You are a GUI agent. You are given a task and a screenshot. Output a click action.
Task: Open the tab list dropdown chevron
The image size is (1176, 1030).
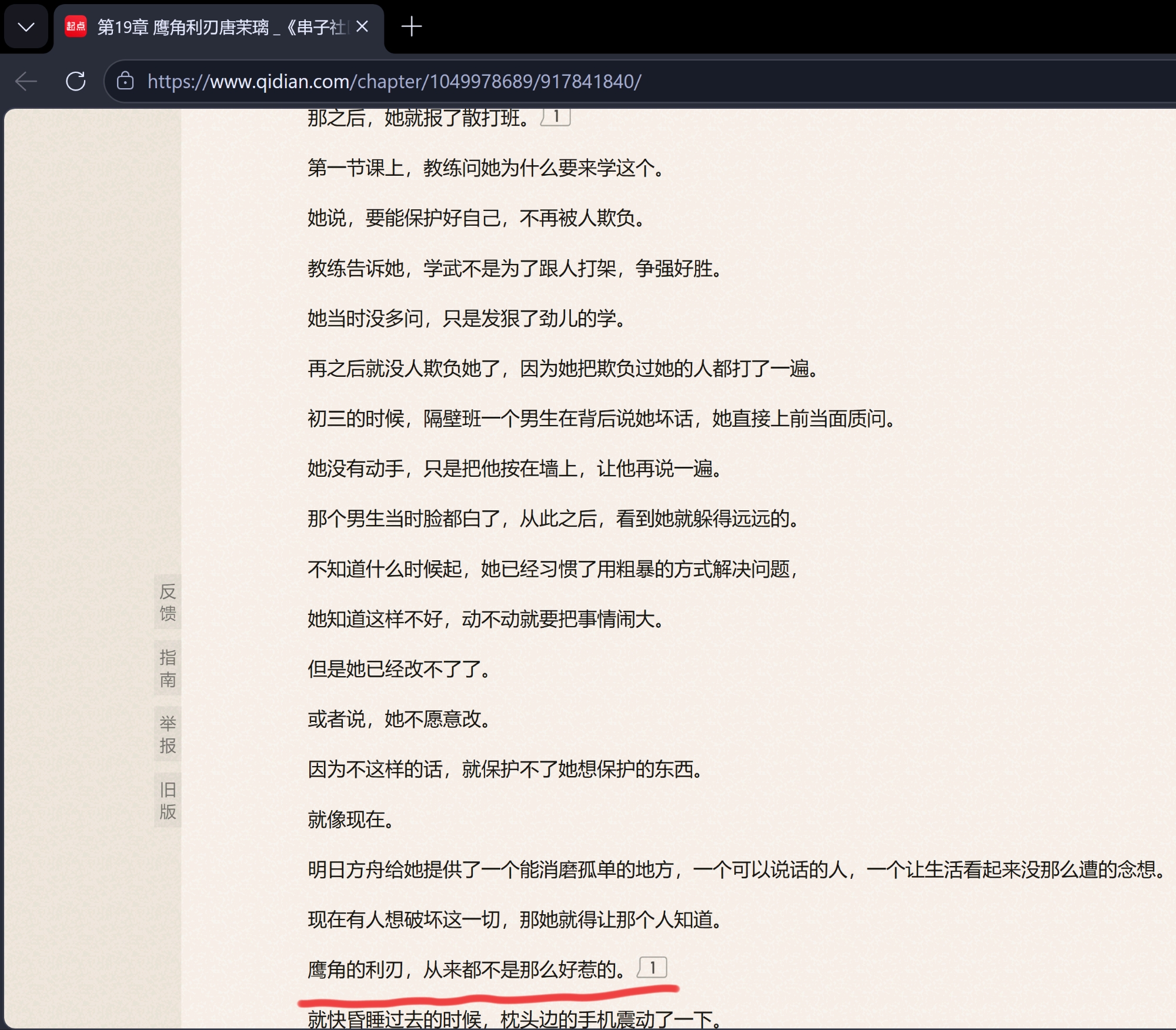click(26, 27)
